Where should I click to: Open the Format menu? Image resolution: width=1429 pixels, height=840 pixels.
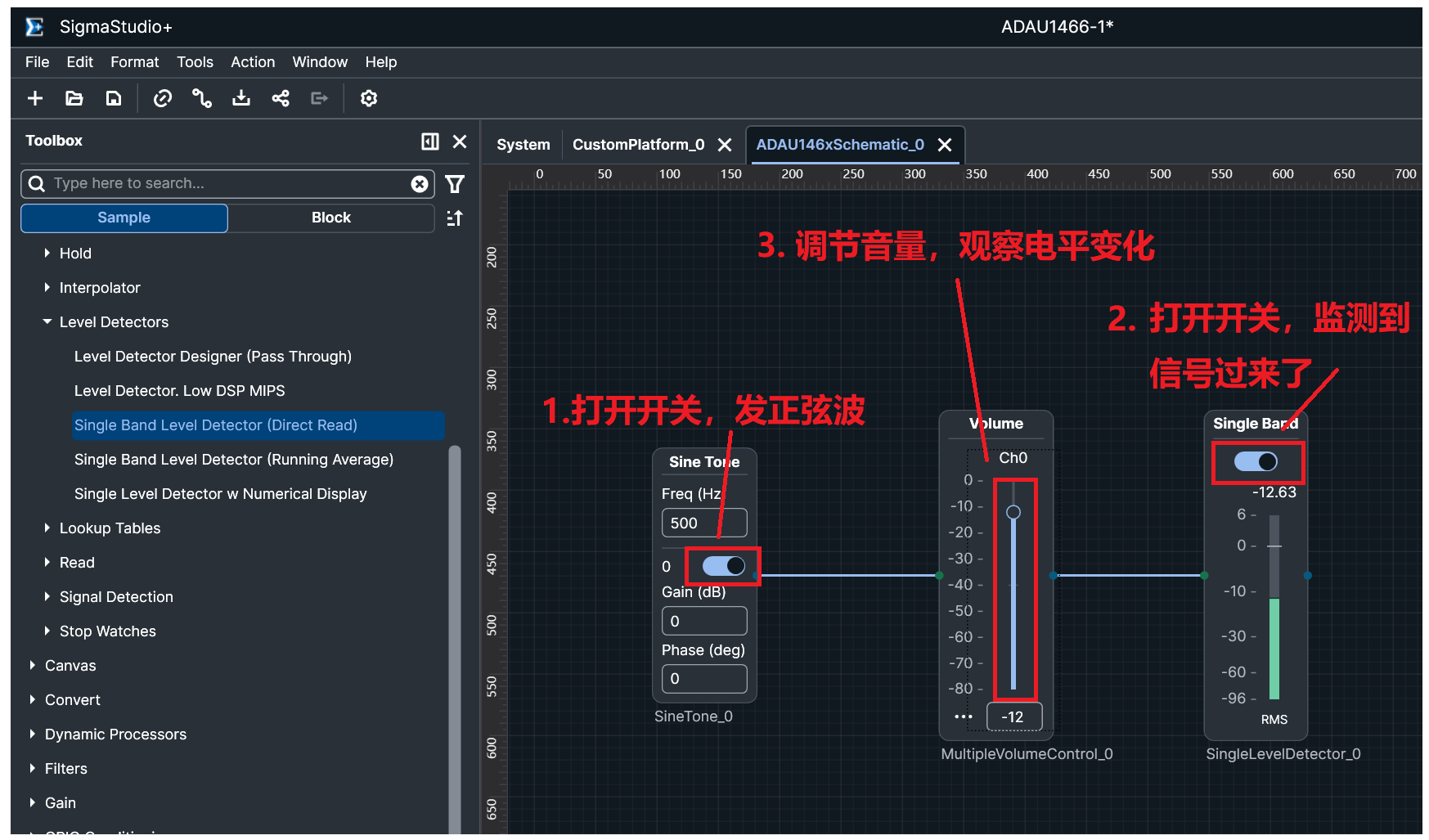[x=135, y=62]
